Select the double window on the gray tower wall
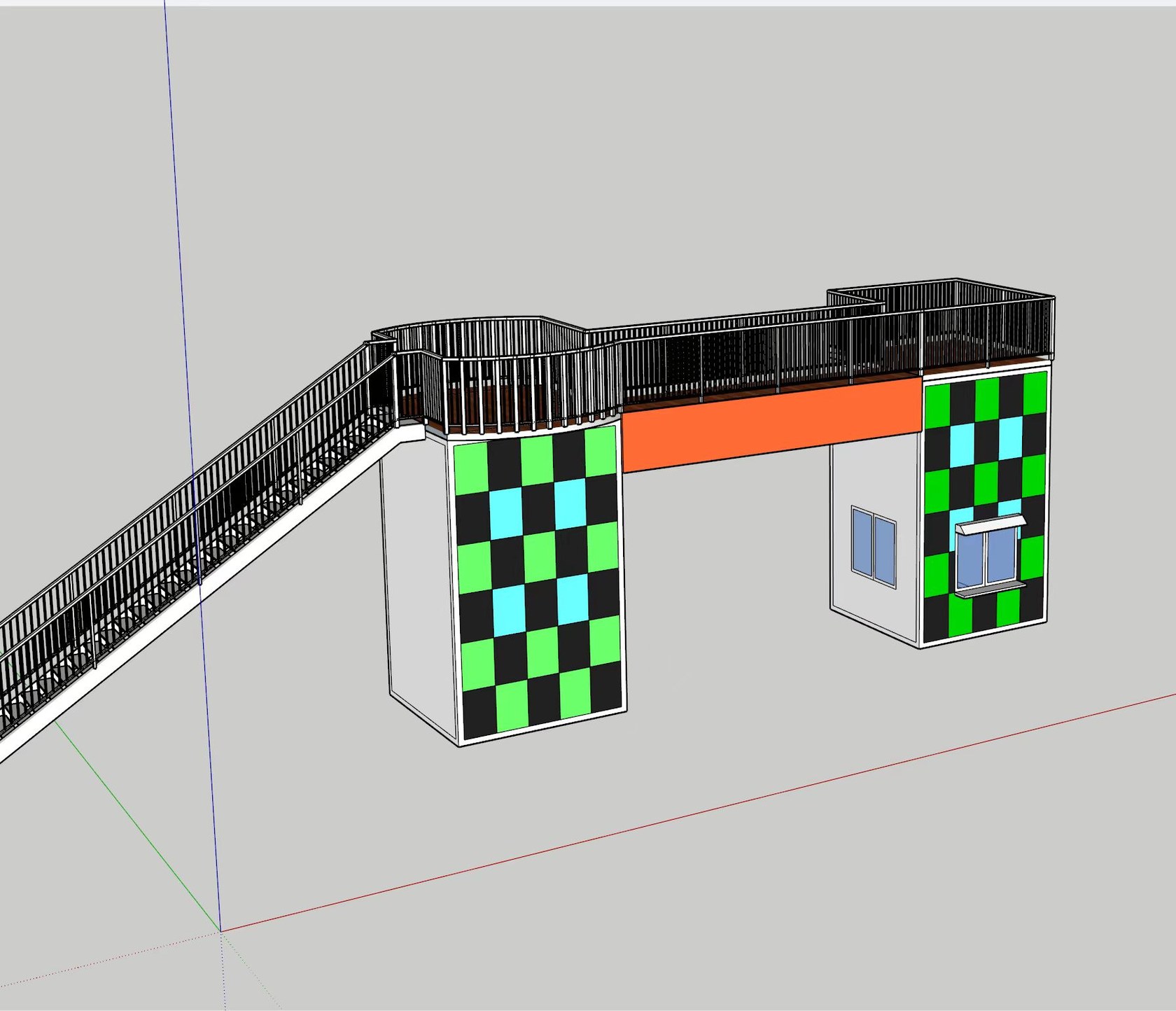 [x=874, y=546]
